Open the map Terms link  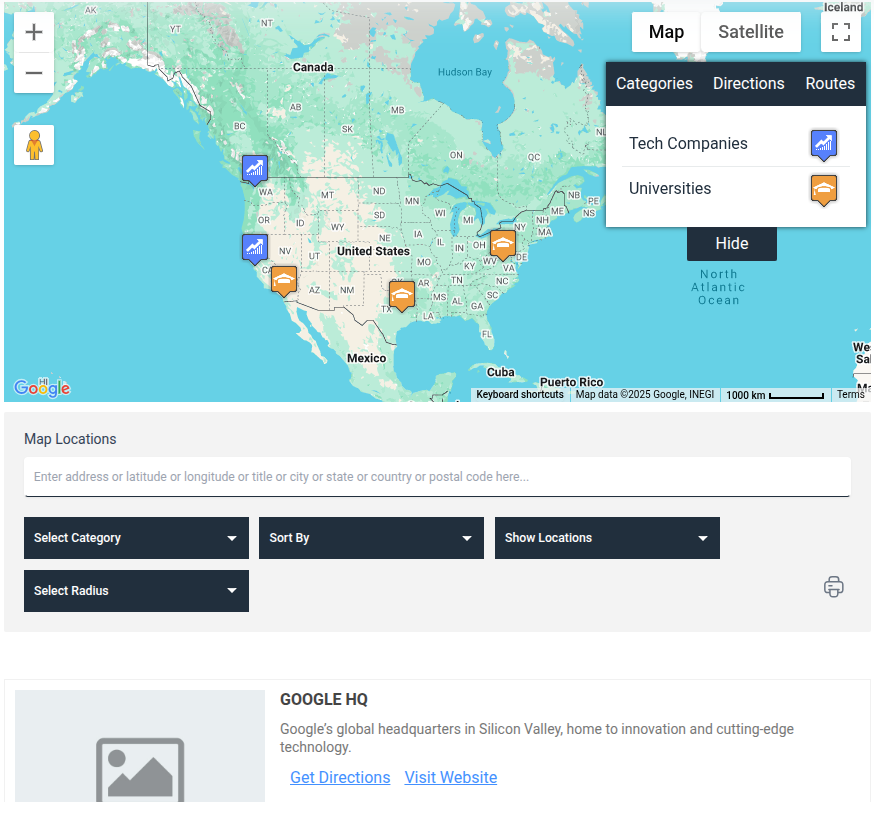pyautogui.click(x=850, y=395)
